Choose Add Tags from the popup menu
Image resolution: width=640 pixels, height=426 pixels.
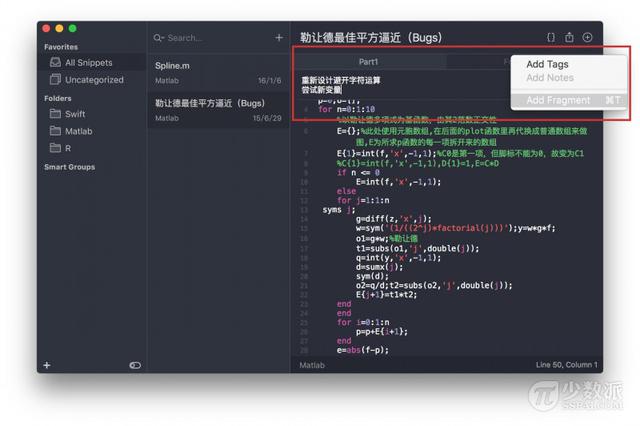tap(547, 64)
